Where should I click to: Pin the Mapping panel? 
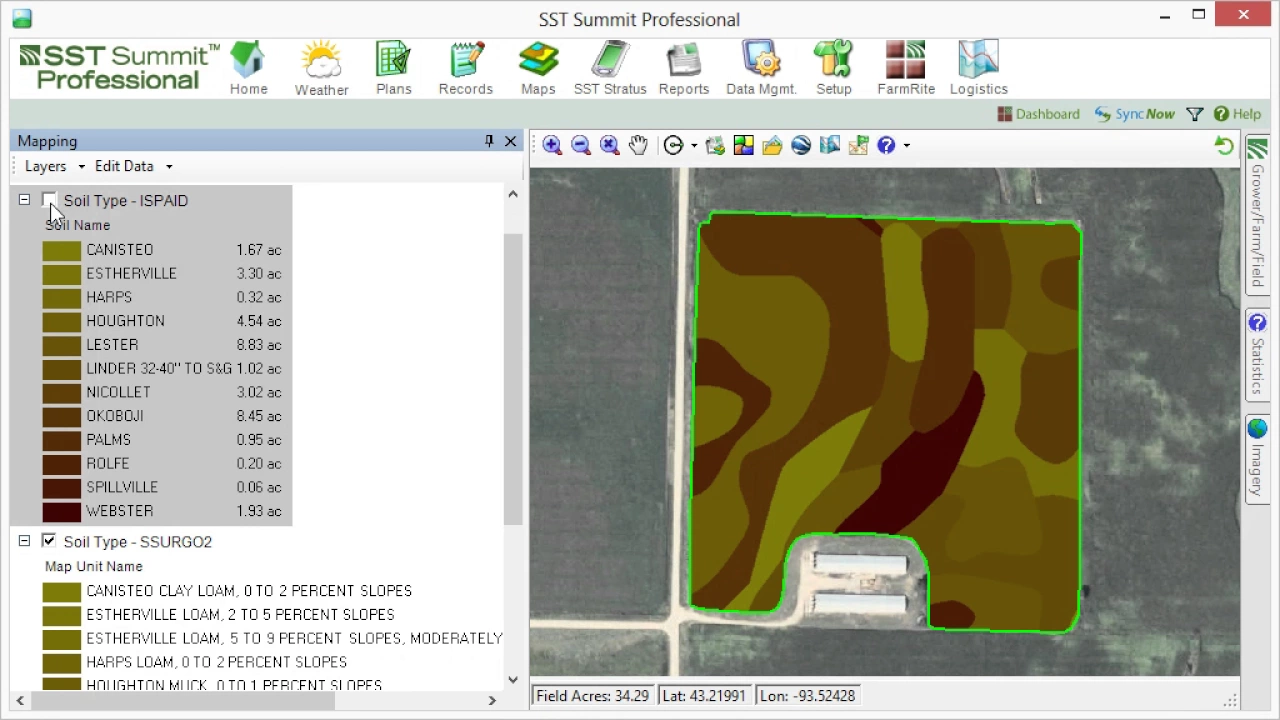[489, 141]
